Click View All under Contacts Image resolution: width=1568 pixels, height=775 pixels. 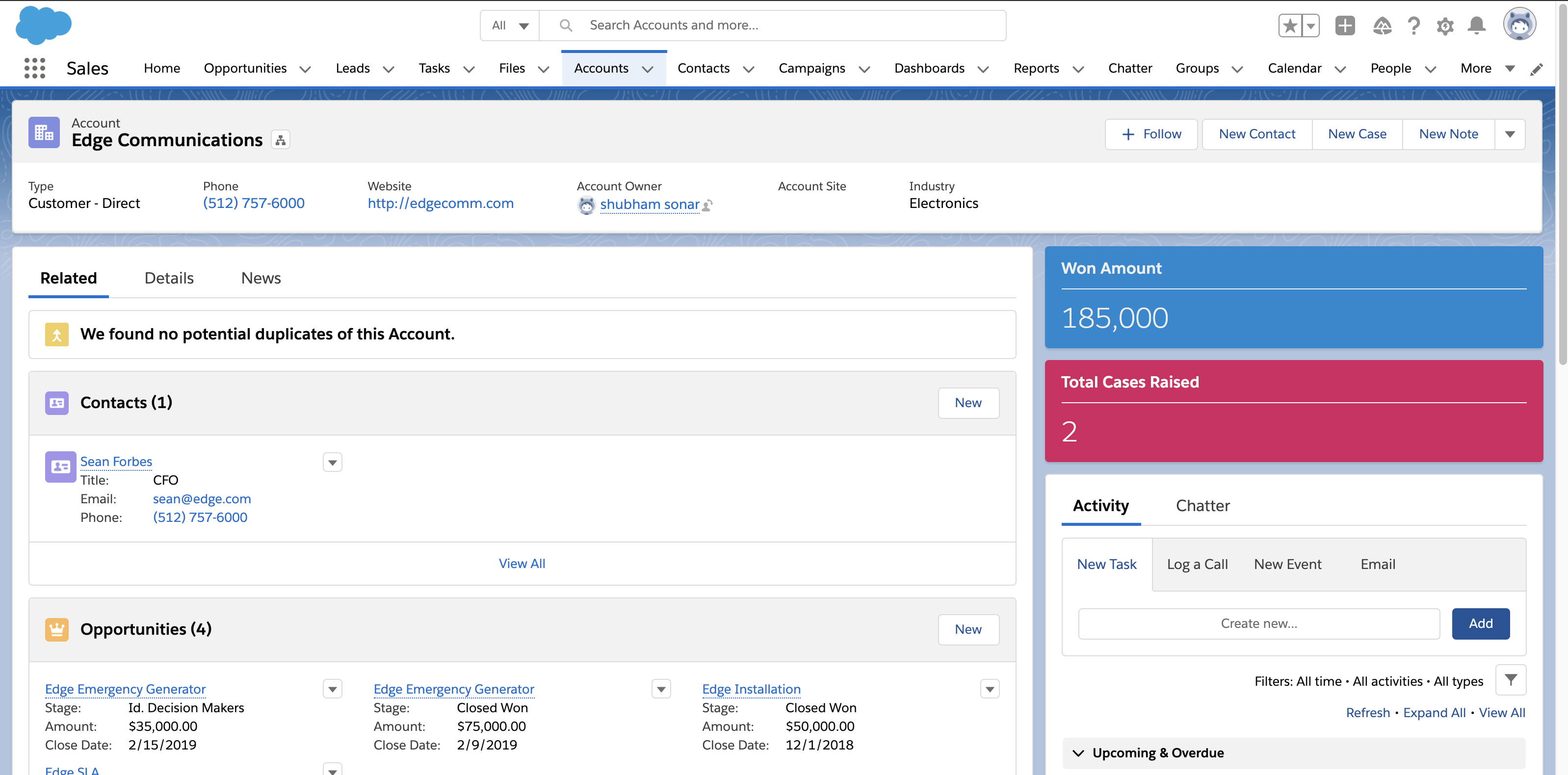(x=522, y=564)
